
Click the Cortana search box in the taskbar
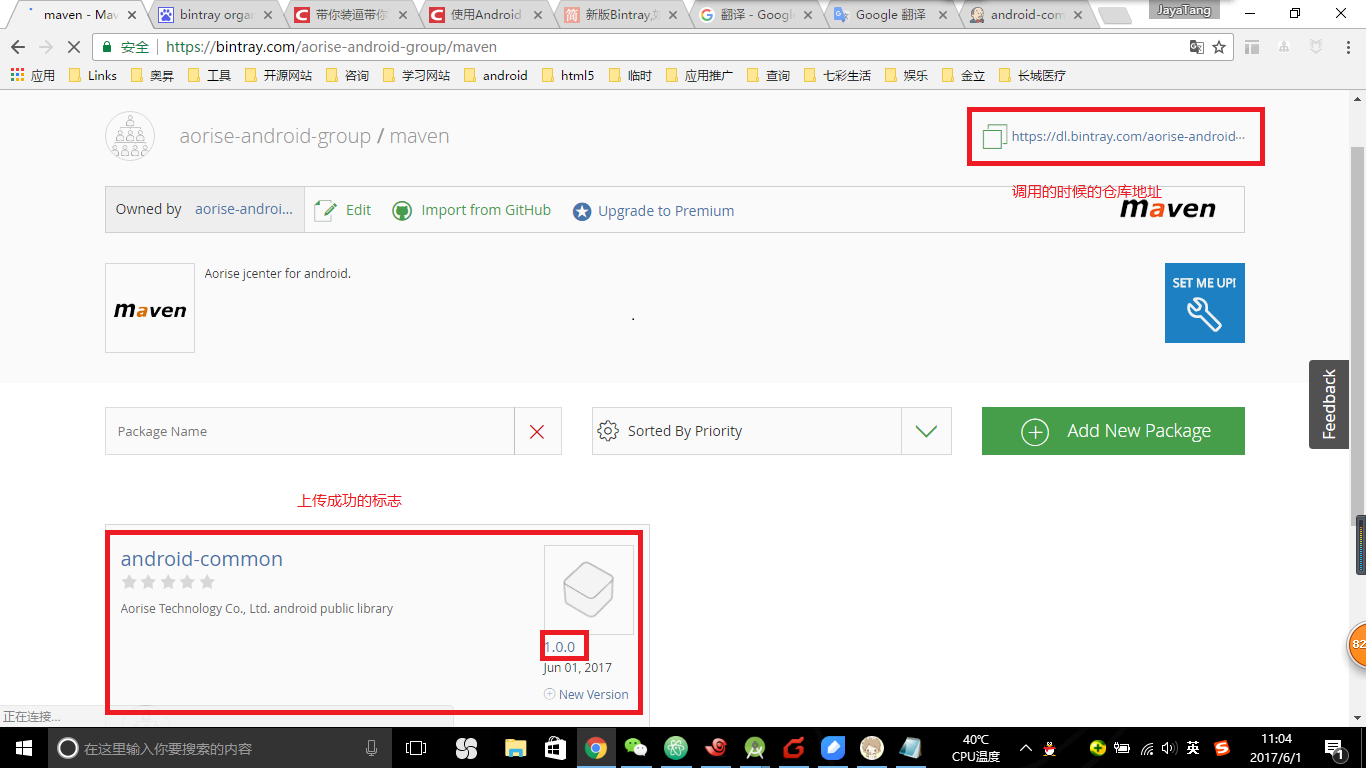click(220, 748)
